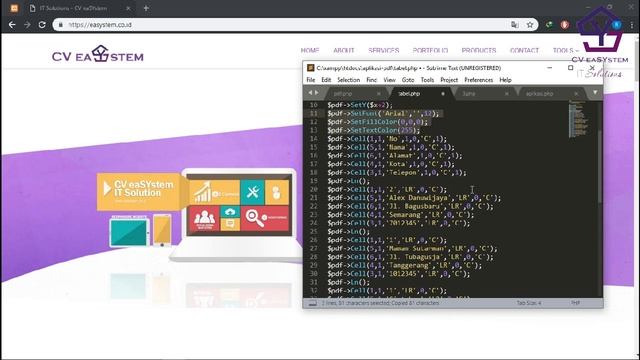
Task: Open Sublime Text Edit menu
Action: pos(326,80)
